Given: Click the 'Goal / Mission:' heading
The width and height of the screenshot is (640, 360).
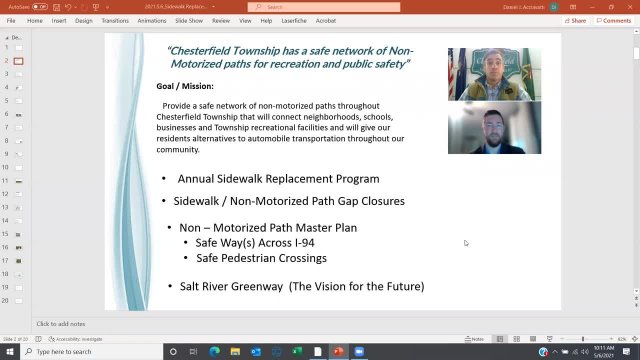Looking at the screenshot, I should (x=185, y=86).
